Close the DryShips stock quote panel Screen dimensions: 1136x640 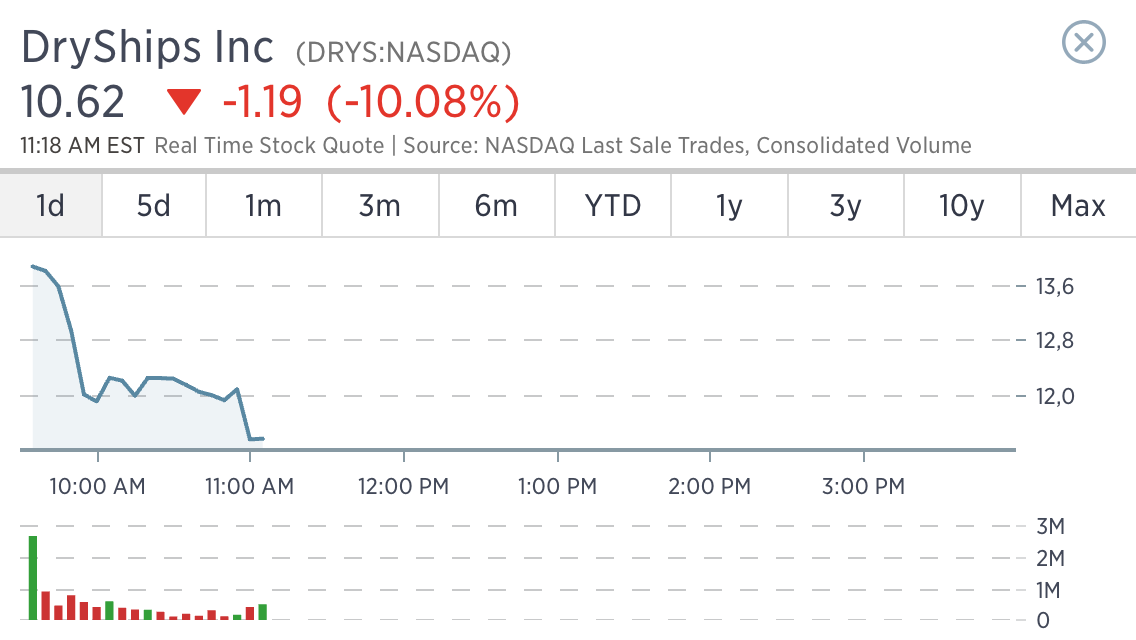(x=1083, y=43)
